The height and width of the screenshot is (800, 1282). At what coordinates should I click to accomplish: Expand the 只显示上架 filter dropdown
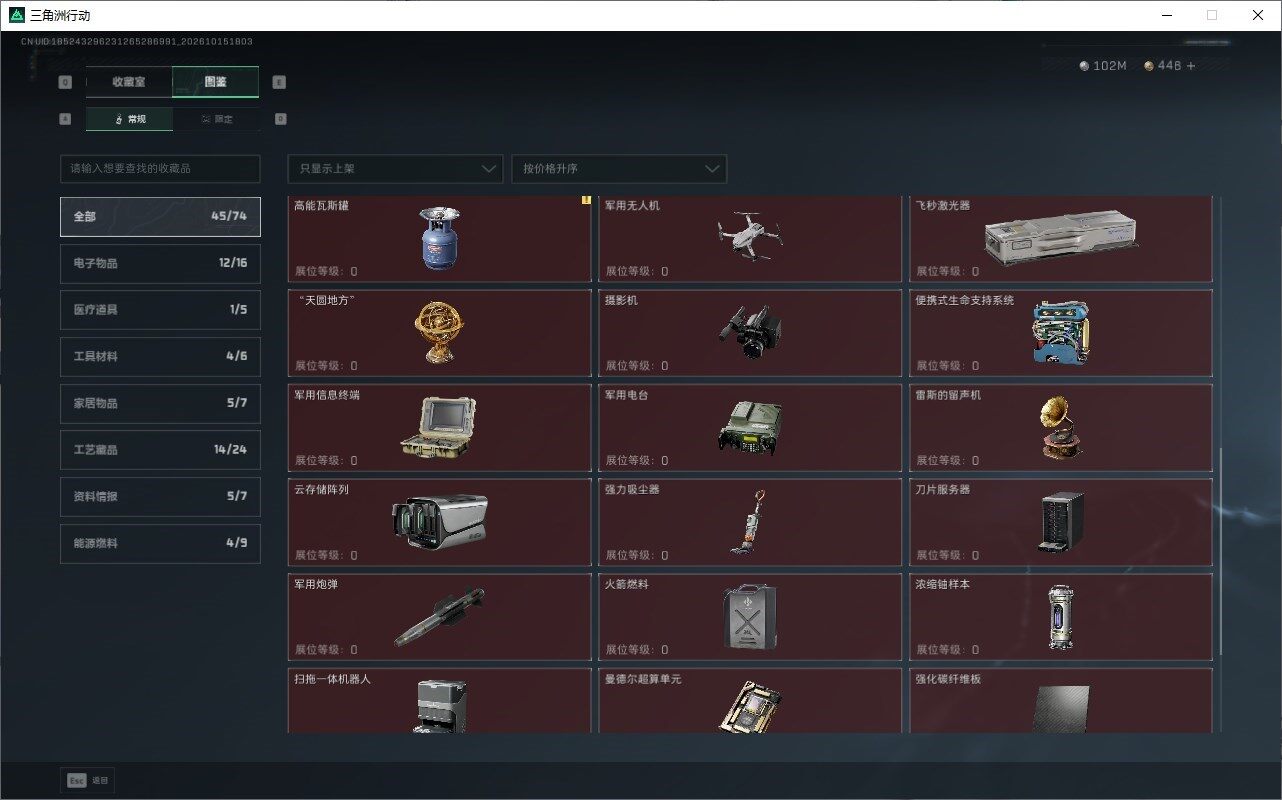coord(395,169)
